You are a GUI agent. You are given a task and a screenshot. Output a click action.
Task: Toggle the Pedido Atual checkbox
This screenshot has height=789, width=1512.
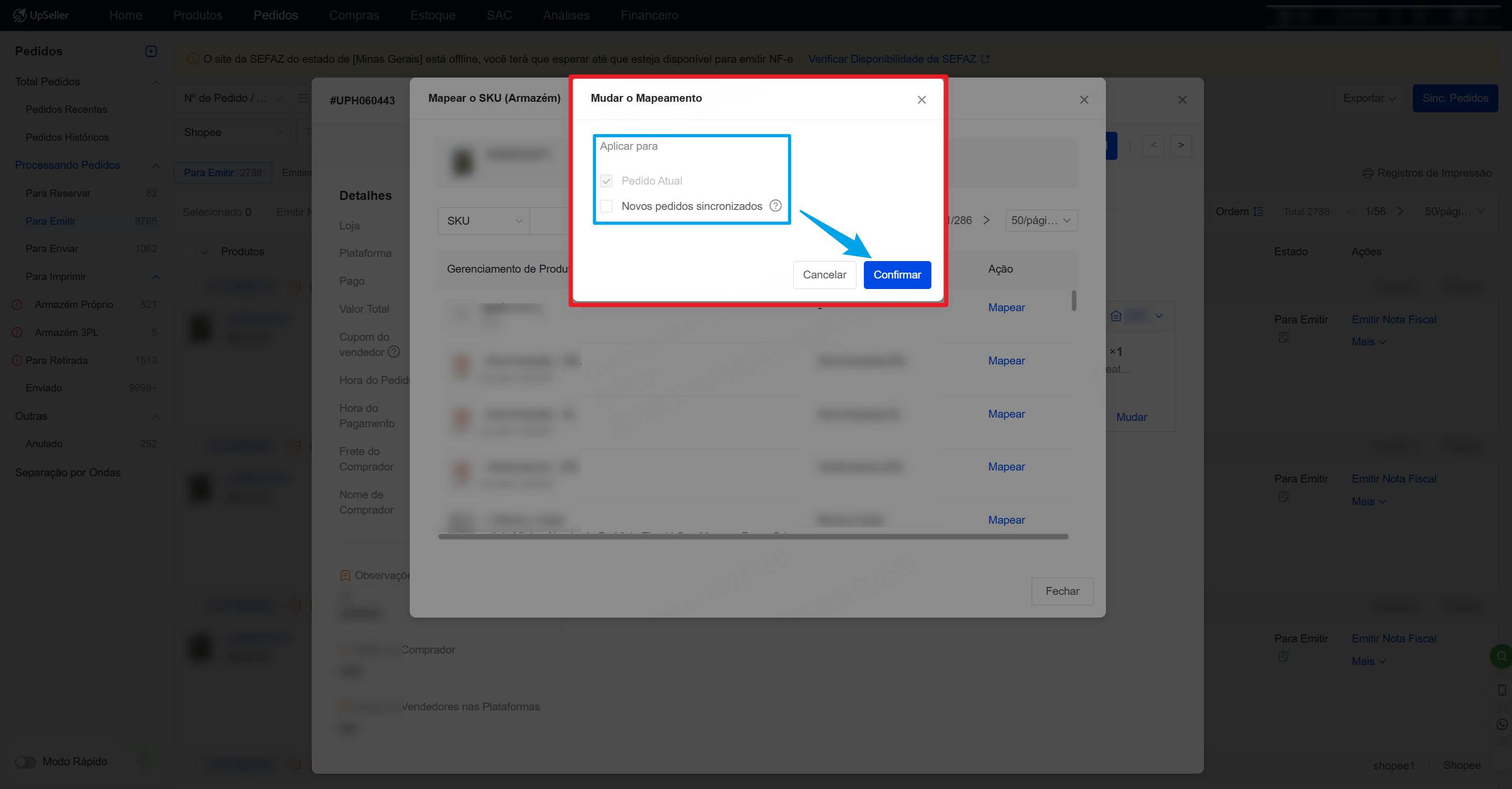(606, 181)
